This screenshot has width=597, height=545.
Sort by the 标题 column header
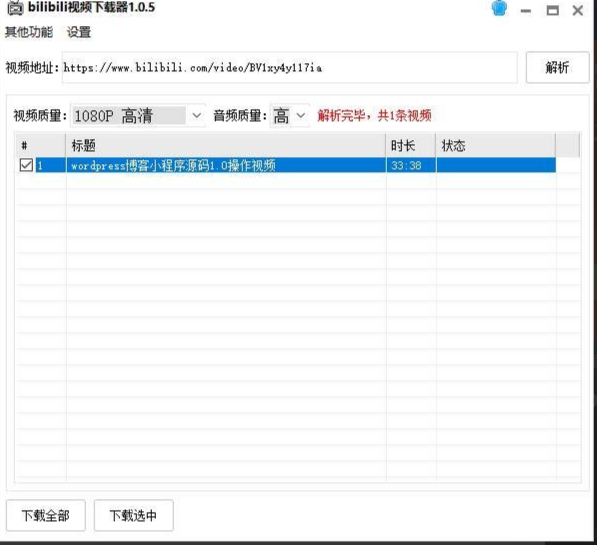point(226,145)
